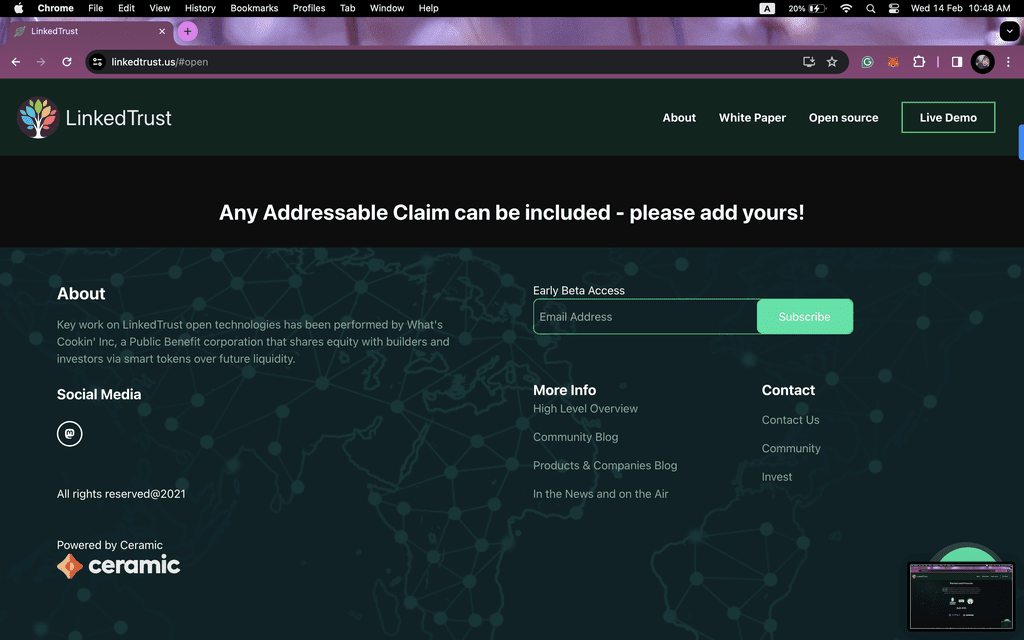View site information icon
Viewport: 1024px width, 640px height.
coord(97,62)
